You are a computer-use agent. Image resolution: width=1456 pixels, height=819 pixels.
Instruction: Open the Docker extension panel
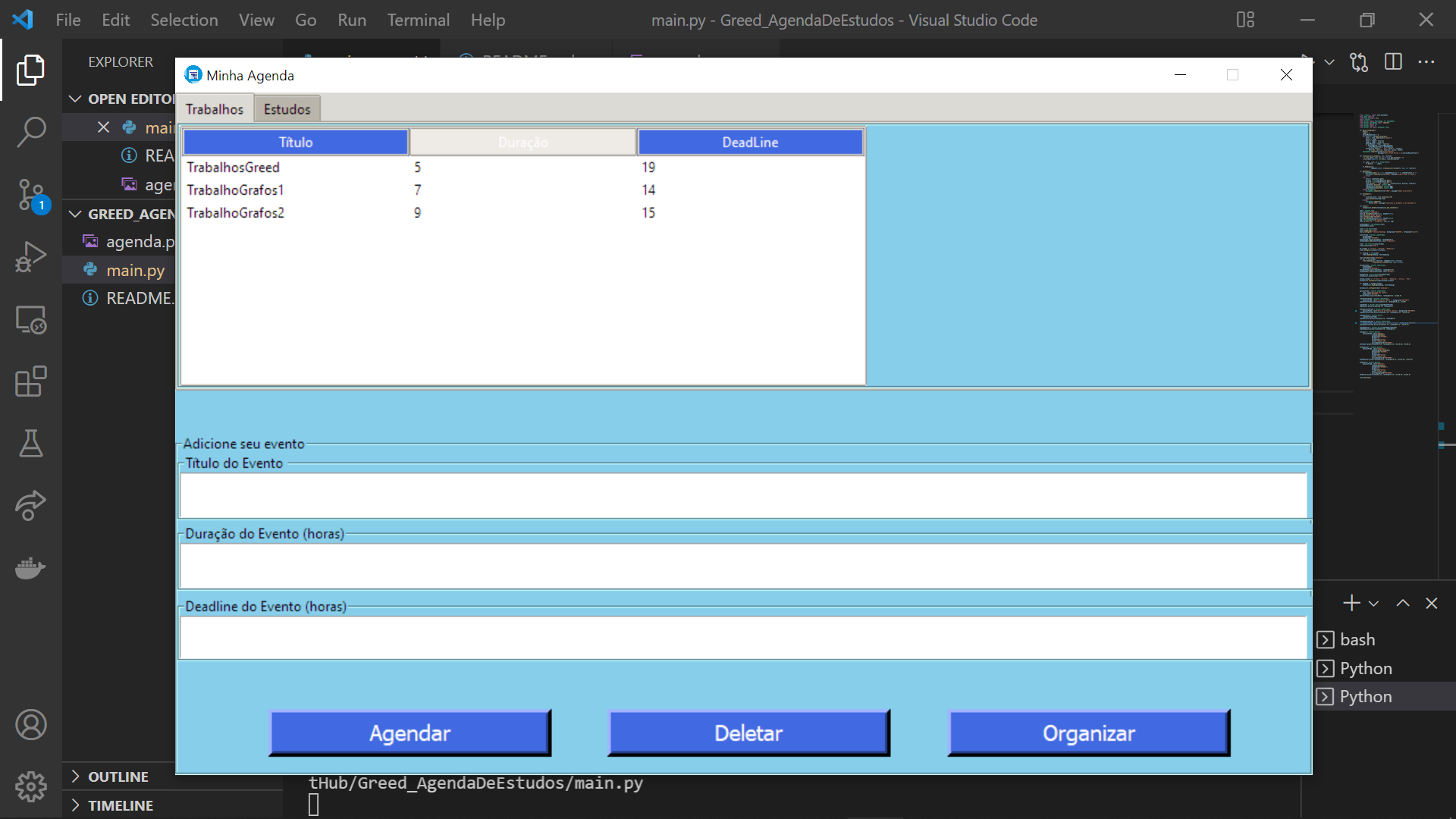(30, 569)
